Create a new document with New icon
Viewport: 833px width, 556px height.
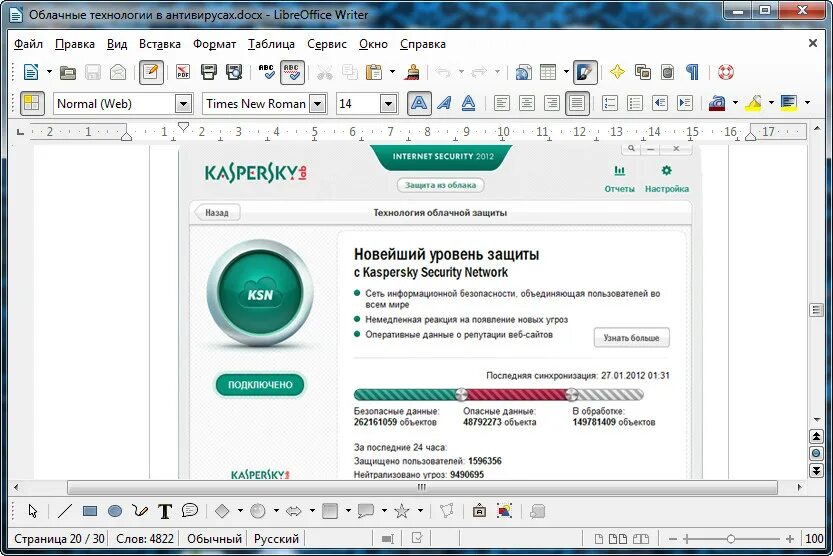tap(31, 72)
